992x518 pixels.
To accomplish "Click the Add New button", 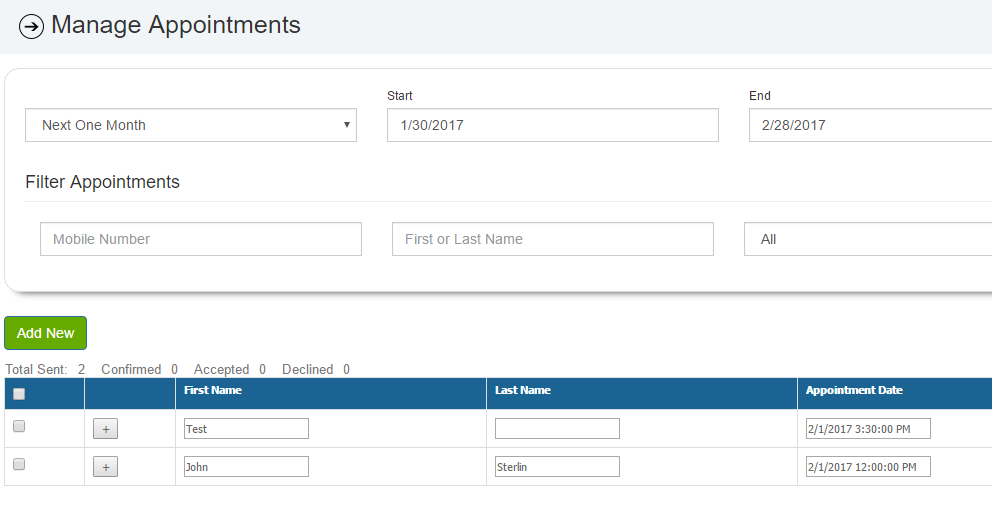I will (46, 333).
